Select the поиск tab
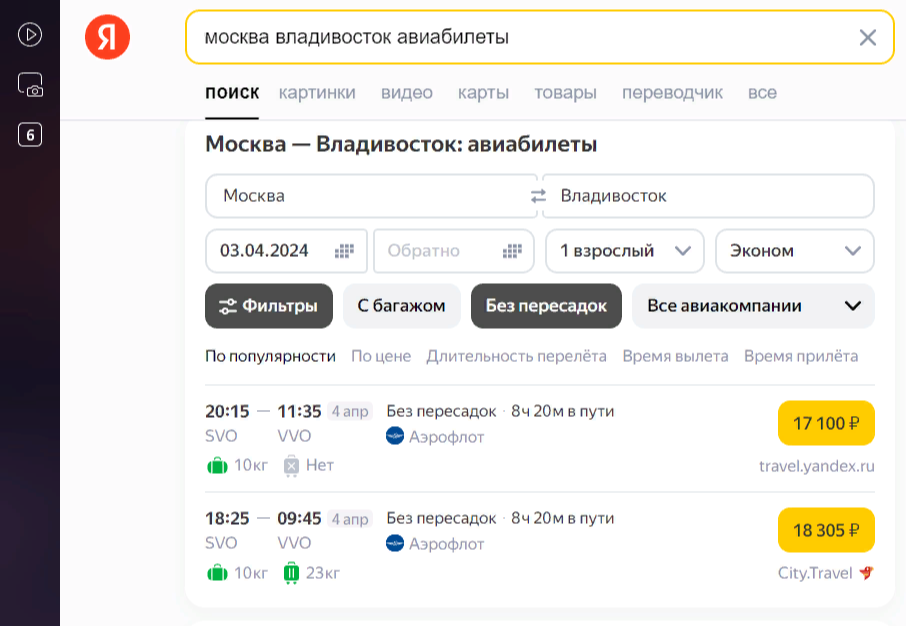 click(232, 92)
